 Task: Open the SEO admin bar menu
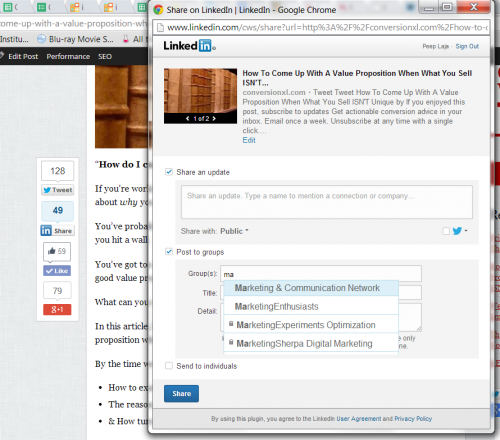[105, 56]
